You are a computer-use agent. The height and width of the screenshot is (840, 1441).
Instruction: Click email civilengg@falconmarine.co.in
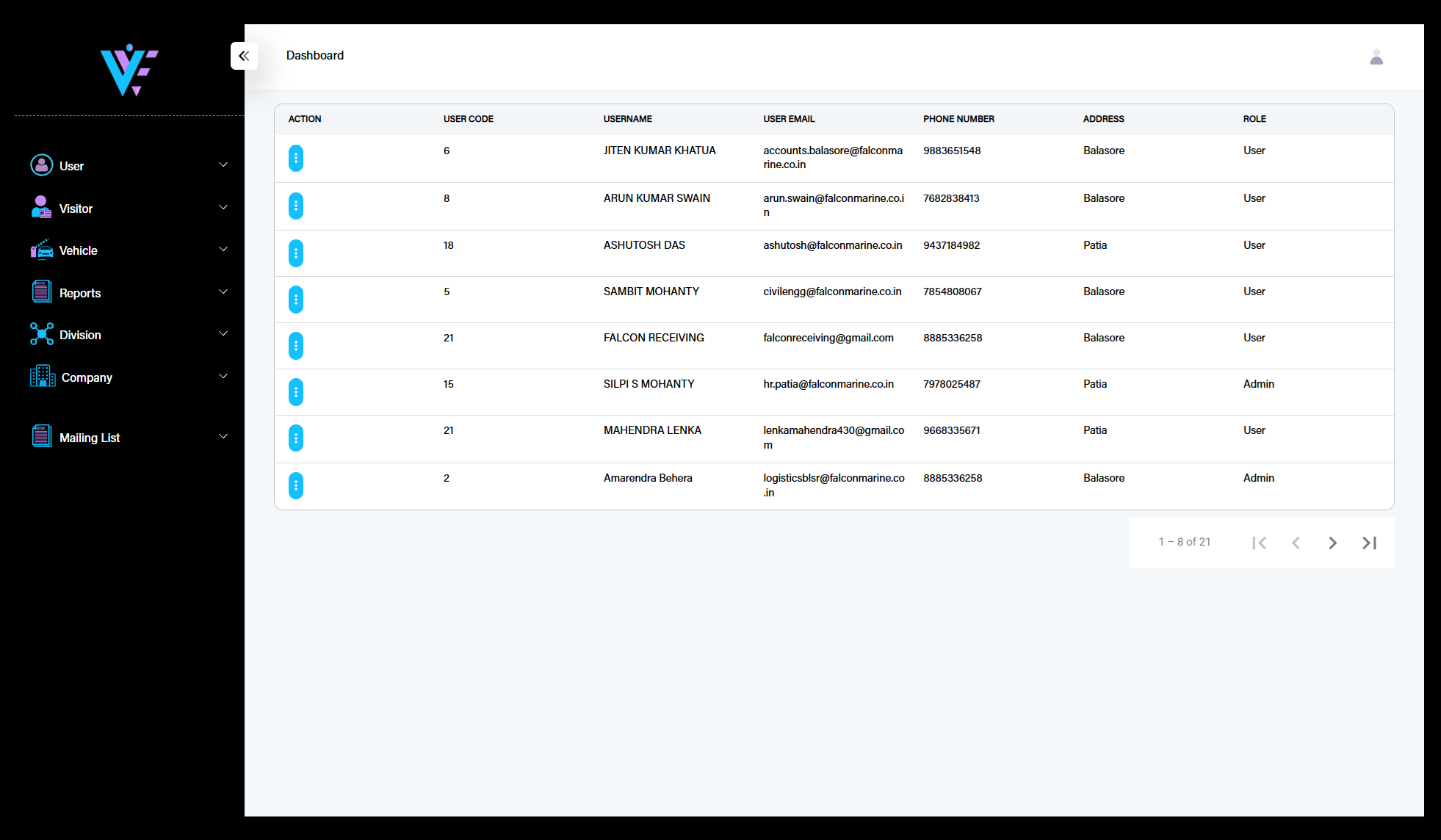tap(832, 292)
